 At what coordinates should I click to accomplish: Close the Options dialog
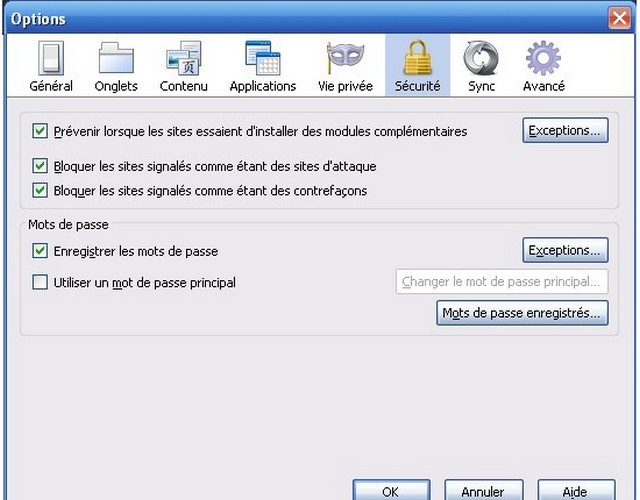(620, 18)
